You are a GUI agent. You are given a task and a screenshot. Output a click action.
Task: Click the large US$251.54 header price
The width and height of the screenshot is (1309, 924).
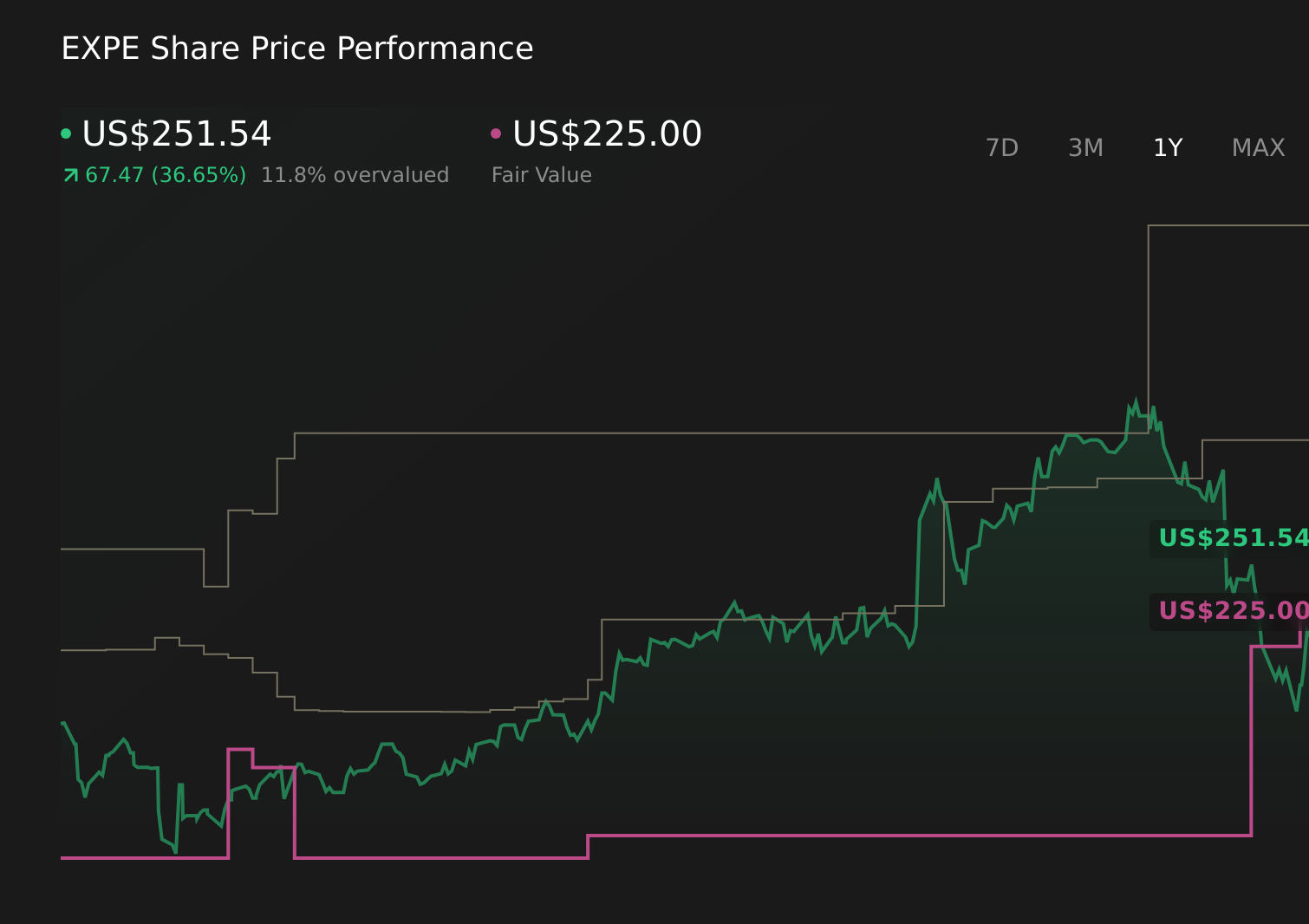tap(177, 134)
